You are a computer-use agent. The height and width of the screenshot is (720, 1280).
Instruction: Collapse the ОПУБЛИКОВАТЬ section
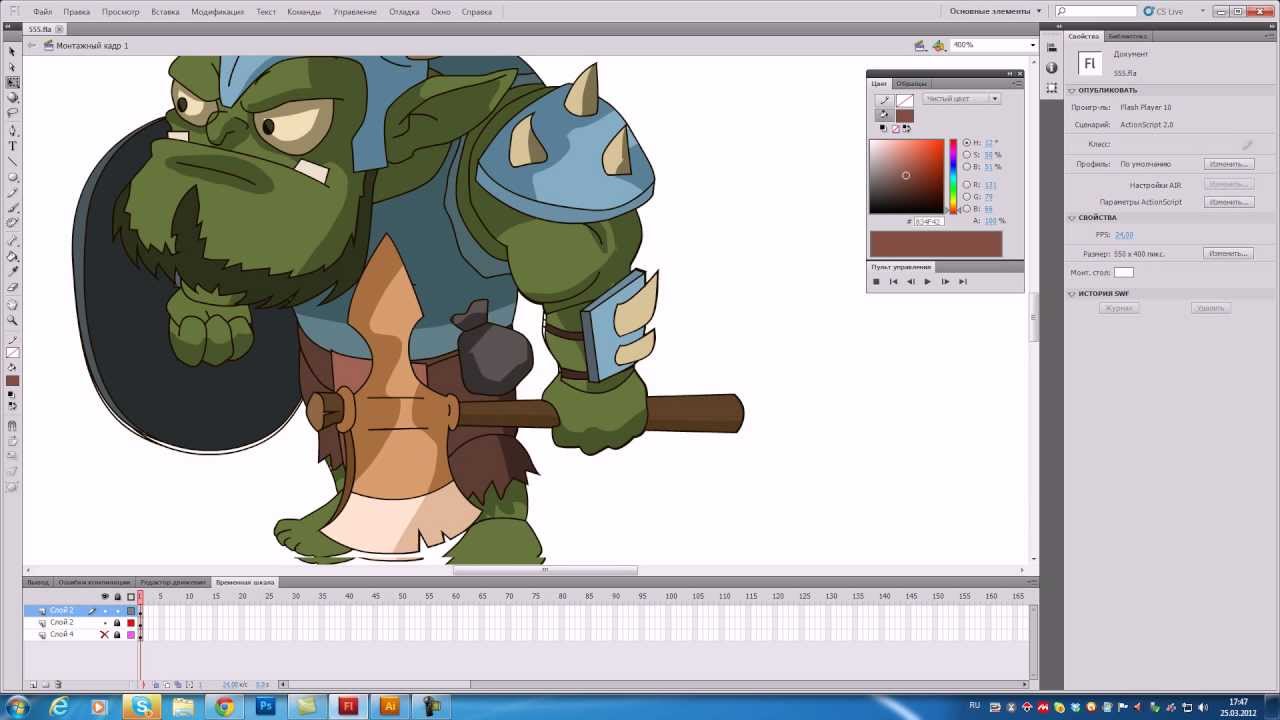coord(1072,90)
